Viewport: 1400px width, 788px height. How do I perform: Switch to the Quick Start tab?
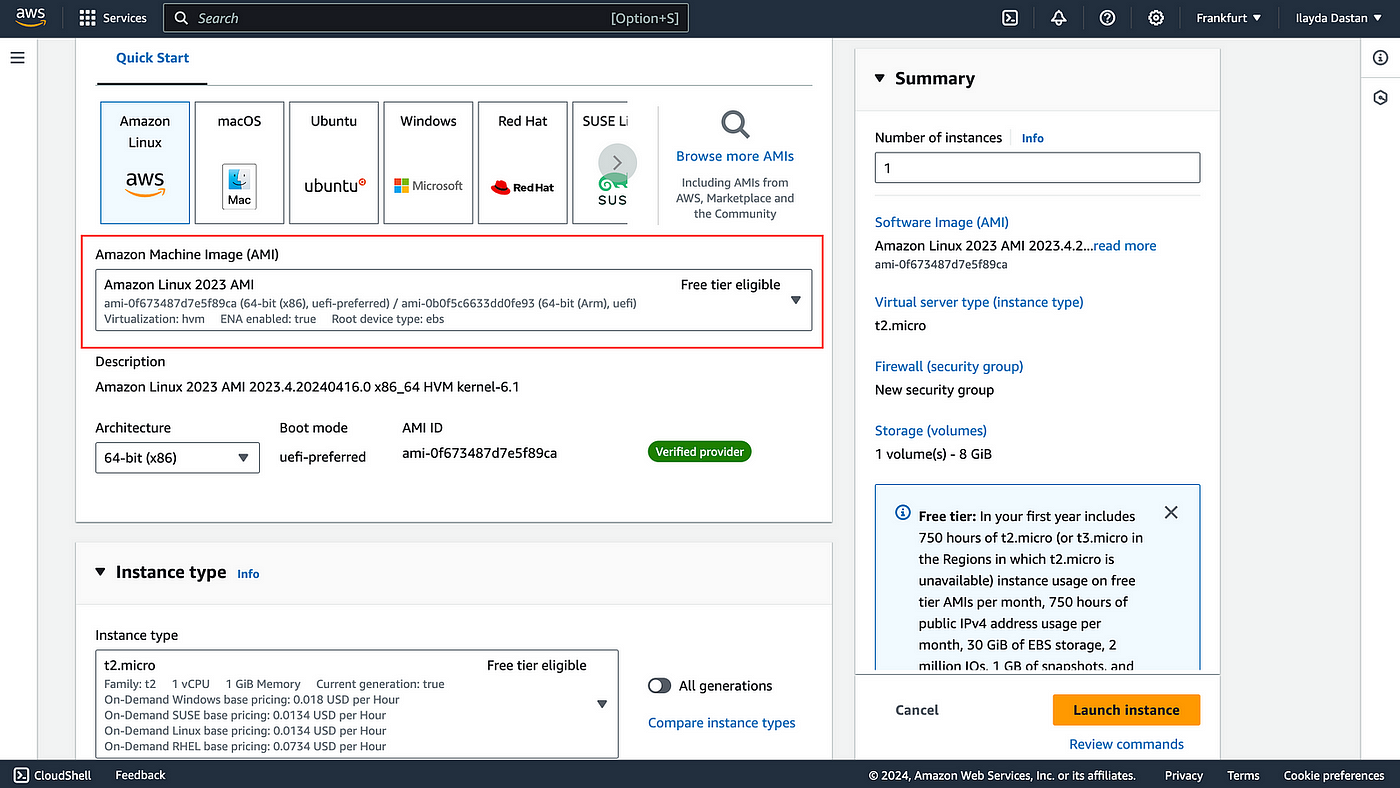pyautogui.click(x=152, y=58)
